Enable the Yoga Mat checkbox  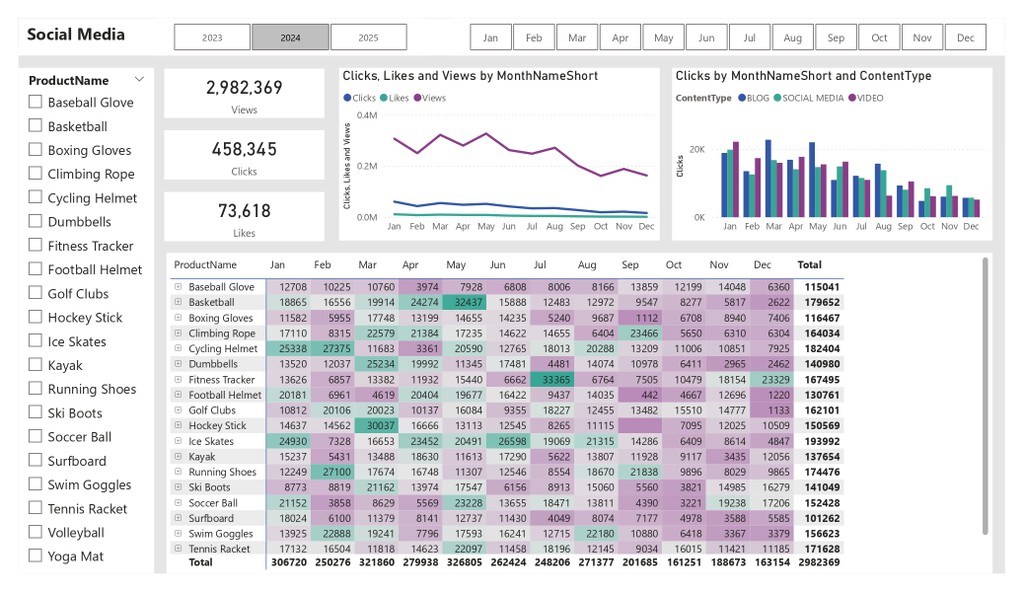point(35,555)
